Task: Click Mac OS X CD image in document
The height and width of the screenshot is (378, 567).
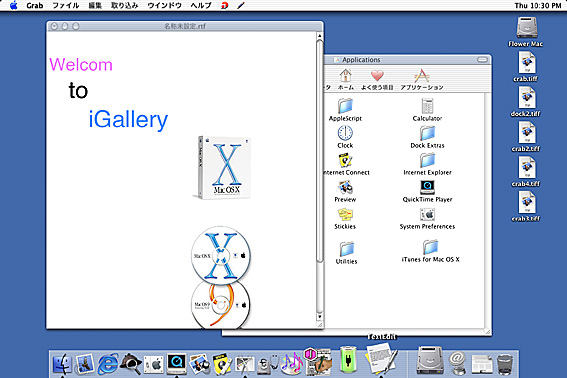Action: [x=221, y=256]
